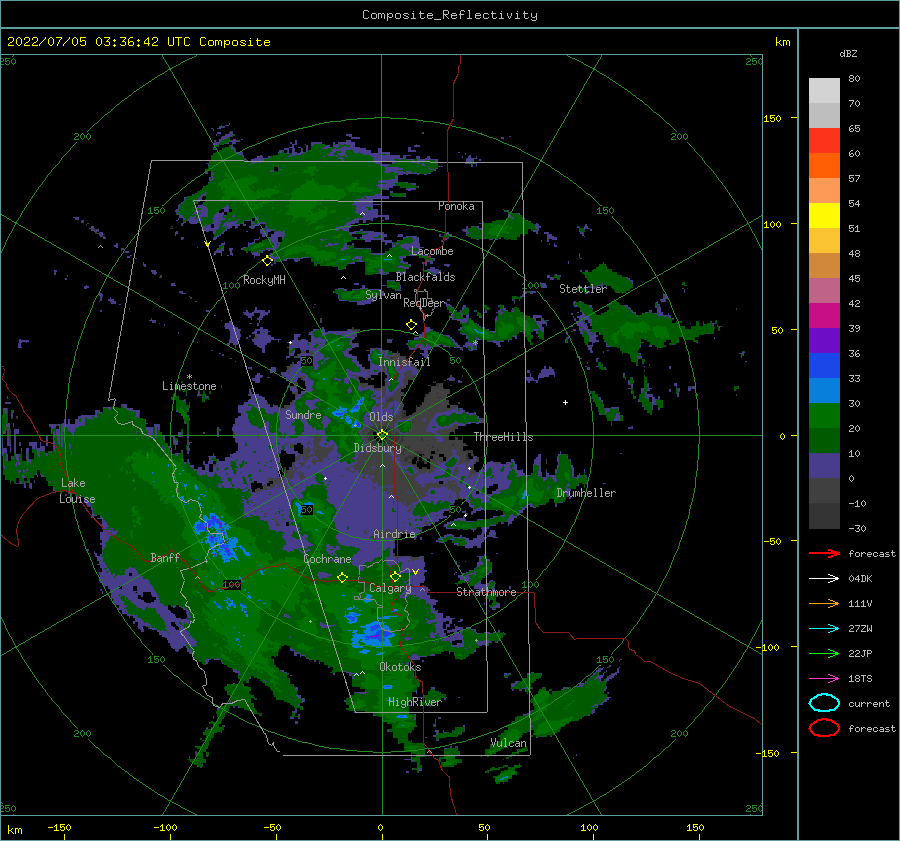The image size is (900, 841).
Task: Click the Strathmore label
Action: coord(486,592)
